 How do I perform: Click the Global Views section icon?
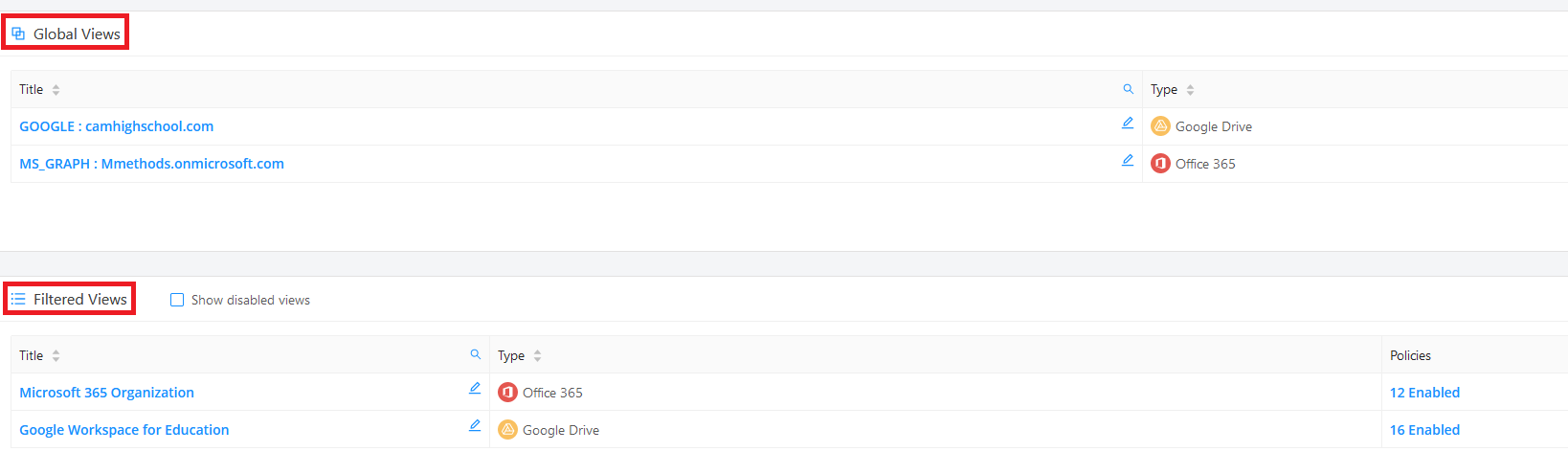pos(18,34)
